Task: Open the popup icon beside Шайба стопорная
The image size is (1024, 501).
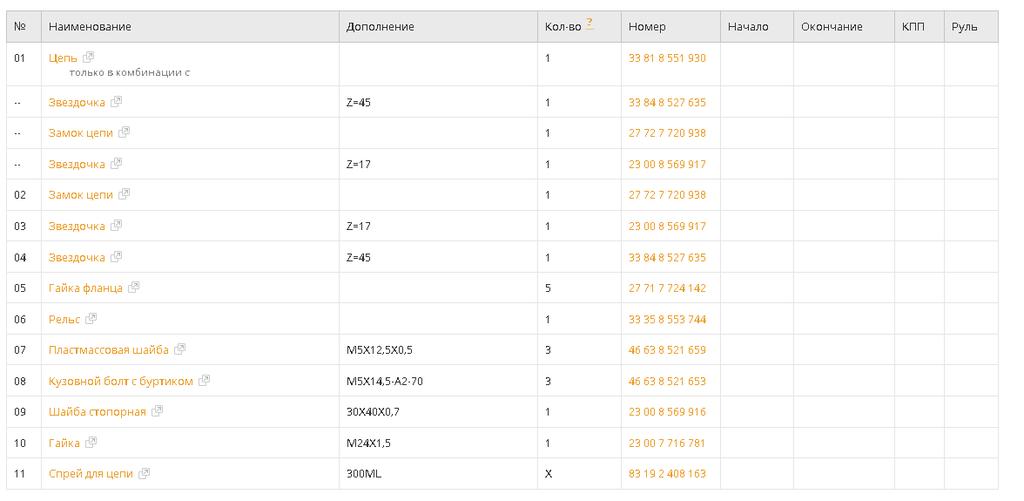Action: pyautogui.click(x=157, y=411)
